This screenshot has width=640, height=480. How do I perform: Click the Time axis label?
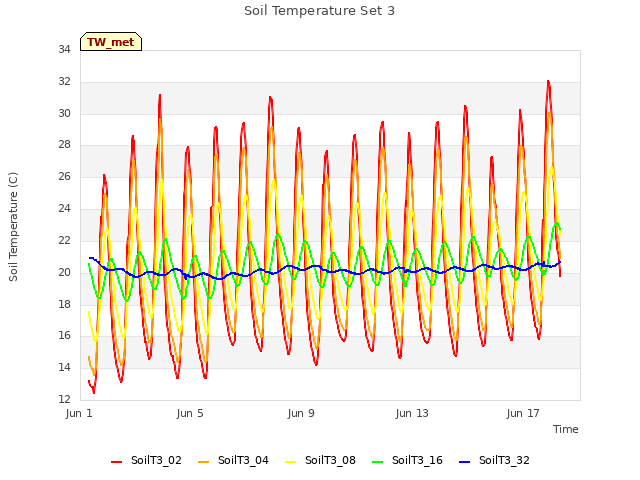566,429
